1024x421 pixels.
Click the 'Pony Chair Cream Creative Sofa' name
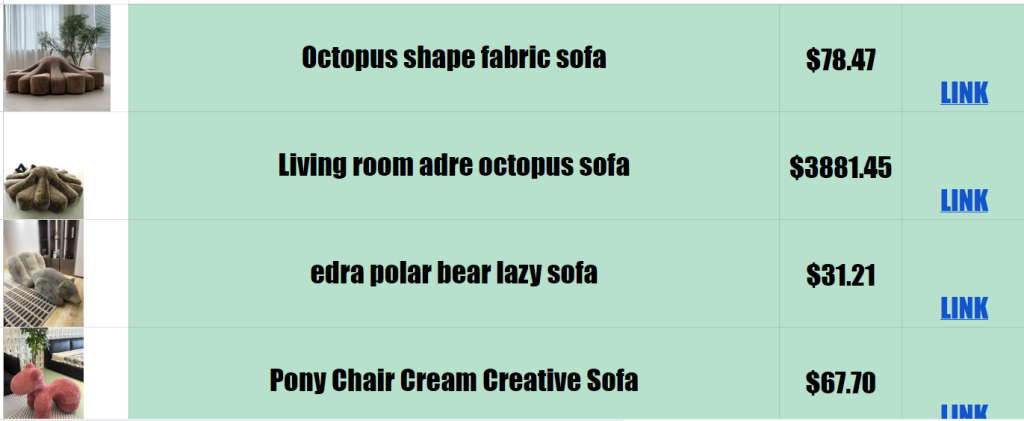tap(453, 380)
